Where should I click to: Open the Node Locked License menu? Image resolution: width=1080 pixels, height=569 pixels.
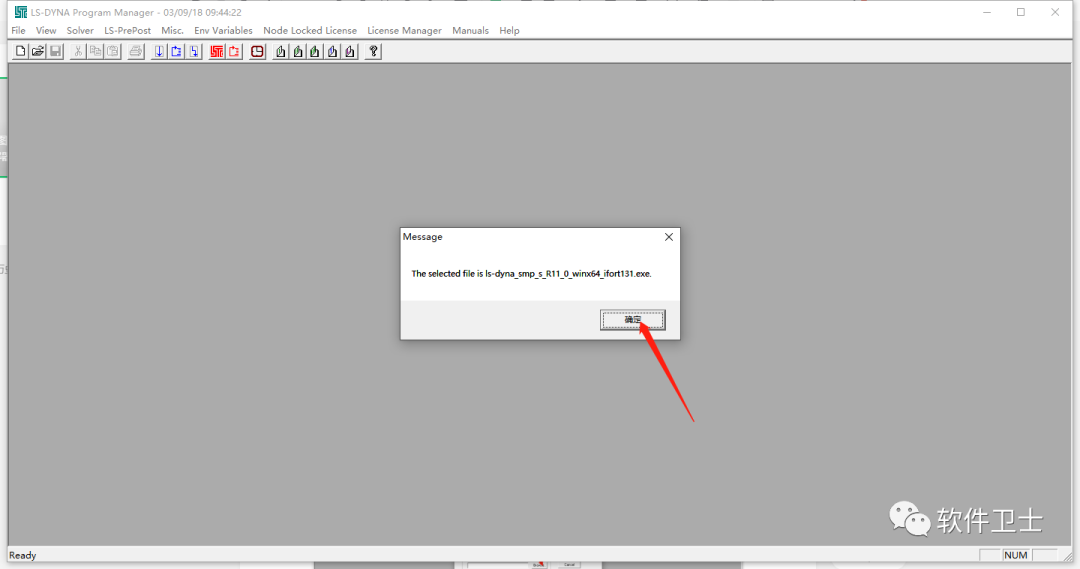click(310, 30)
